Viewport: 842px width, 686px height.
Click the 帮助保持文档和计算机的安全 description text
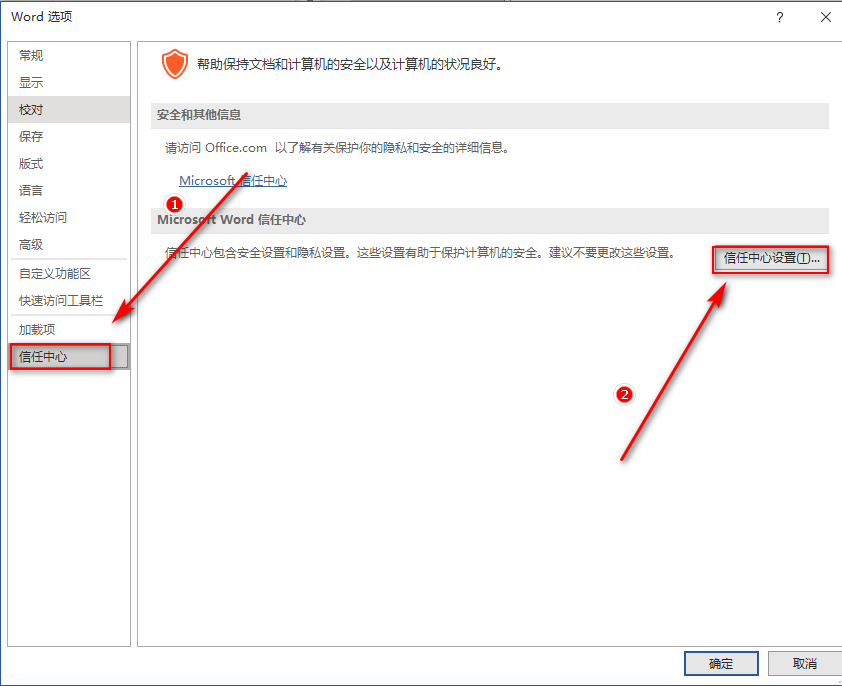(x=350, y=64)
